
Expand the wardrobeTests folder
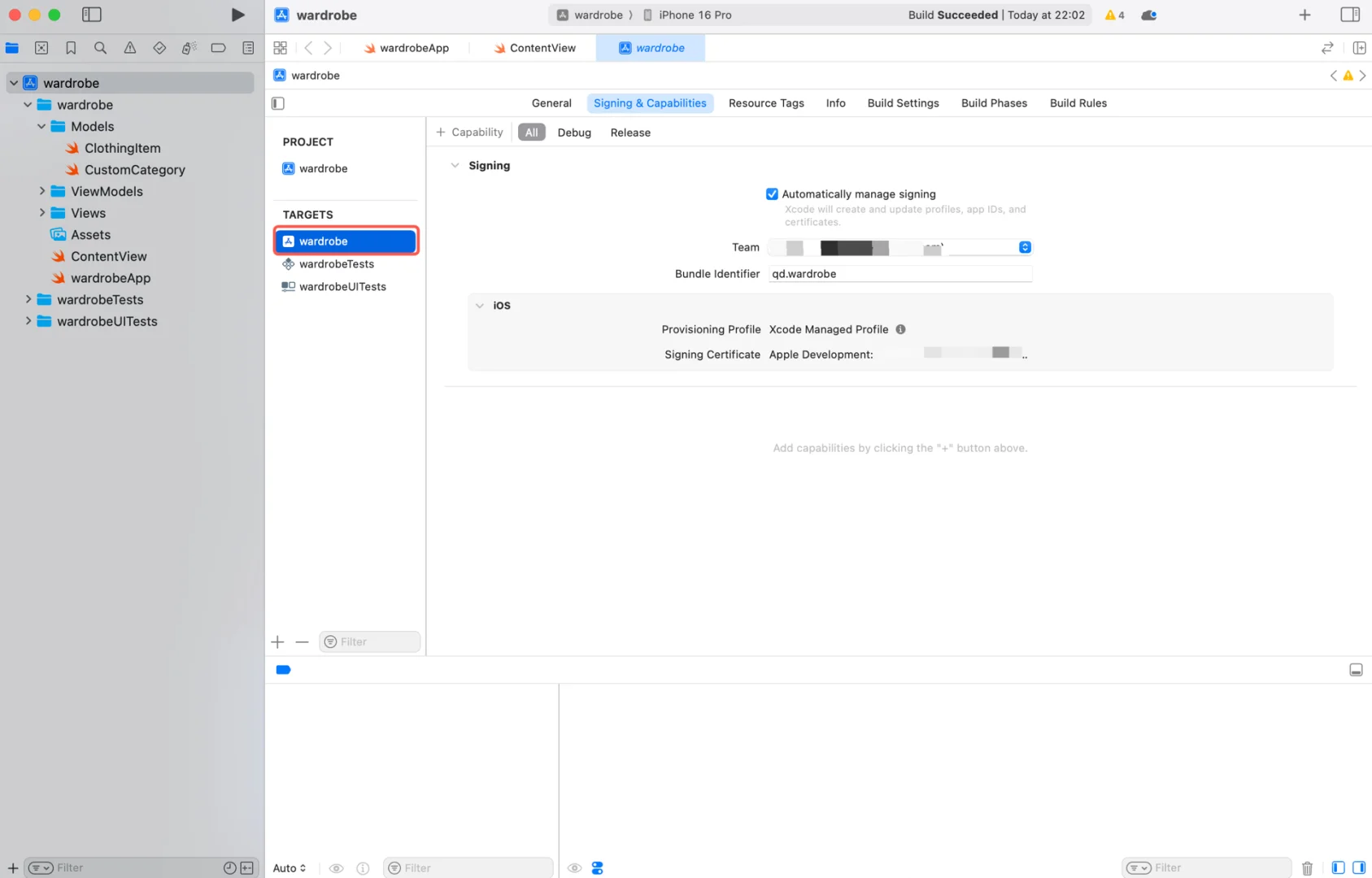pos(28,299)
